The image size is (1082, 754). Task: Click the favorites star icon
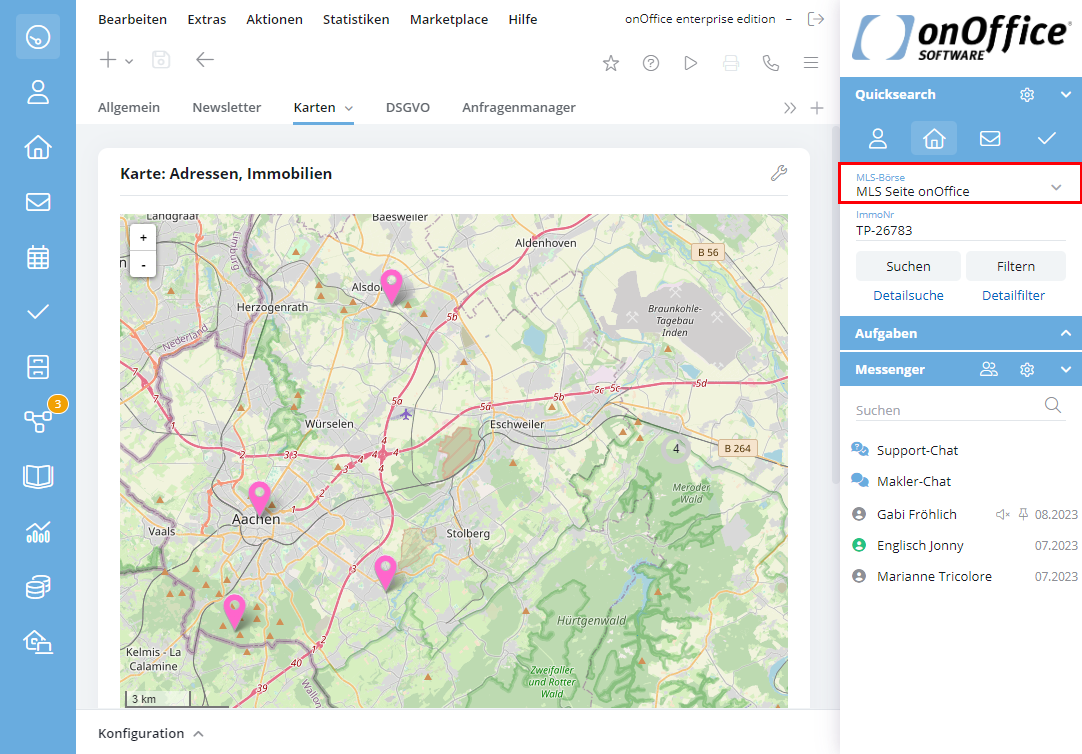(x=611, y=63)
